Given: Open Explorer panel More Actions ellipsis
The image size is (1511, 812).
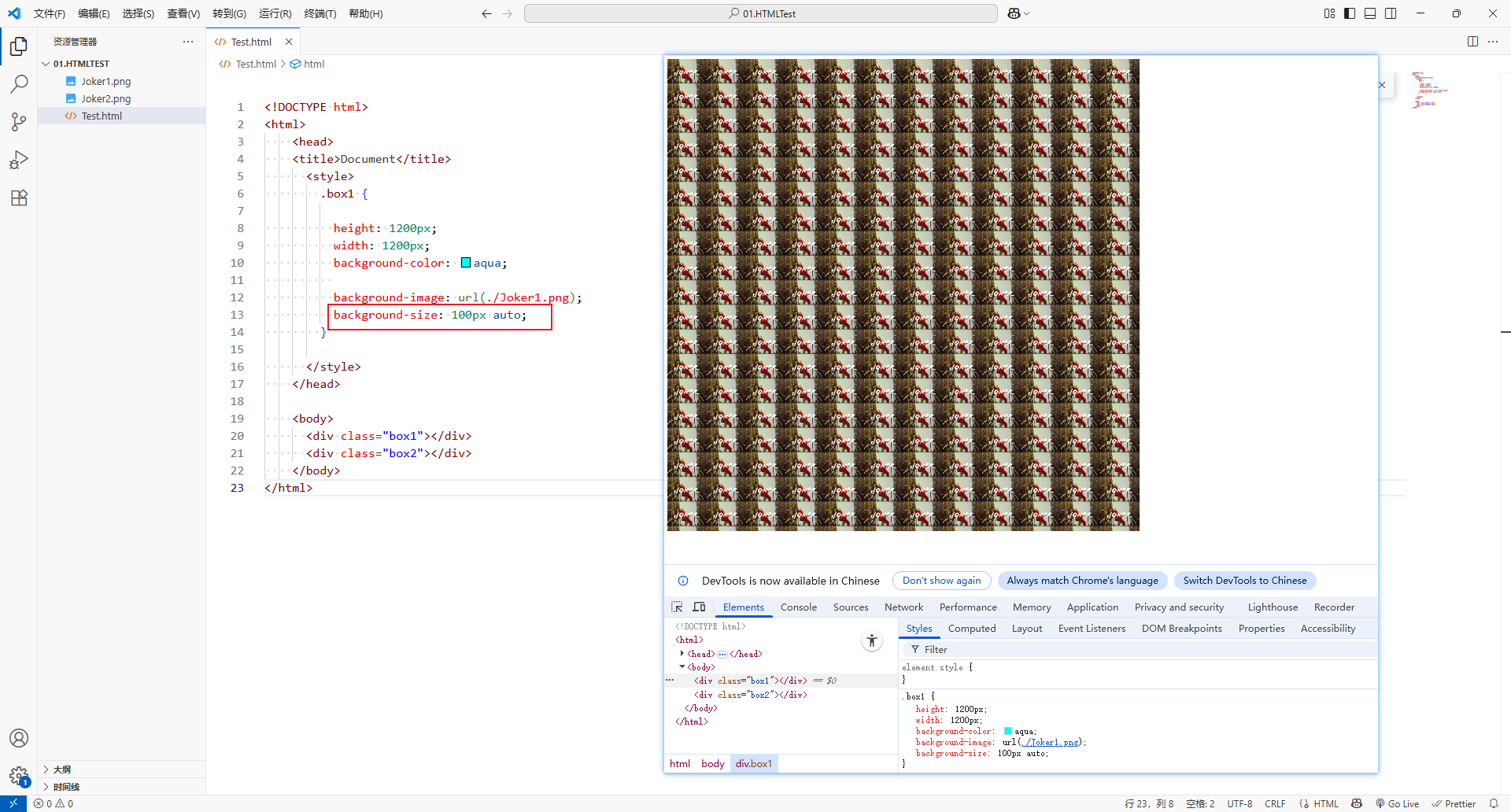Looking at the screenshot, I should pos(188,42).
